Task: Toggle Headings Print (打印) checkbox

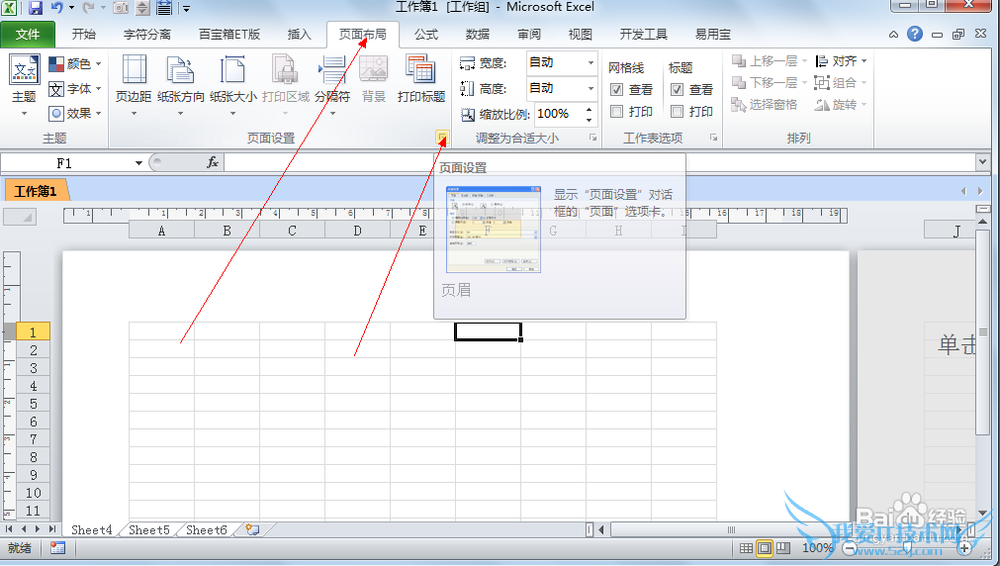Action: [x=677, y=112]
